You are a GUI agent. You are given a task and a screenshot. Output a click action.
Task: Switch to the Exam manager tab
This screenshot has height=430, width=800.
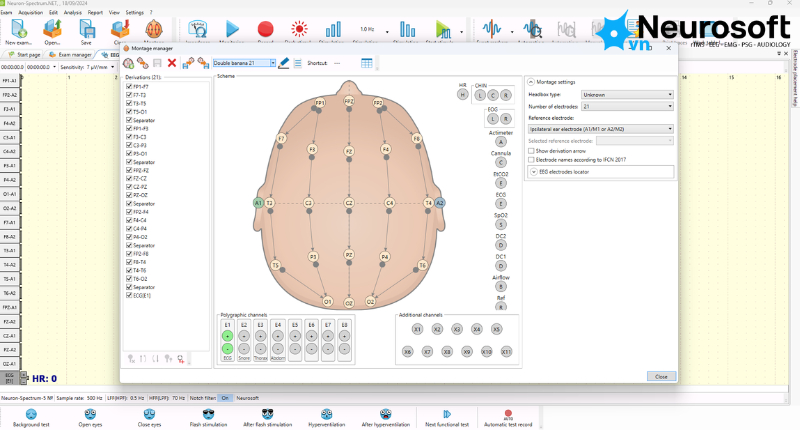point(71,55)
